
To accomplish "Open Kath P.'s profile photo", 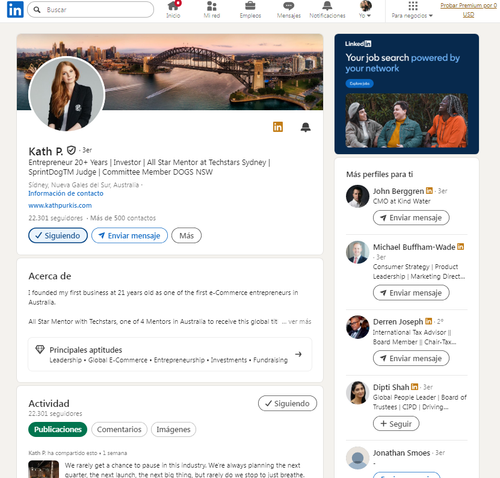I will 67,94.
